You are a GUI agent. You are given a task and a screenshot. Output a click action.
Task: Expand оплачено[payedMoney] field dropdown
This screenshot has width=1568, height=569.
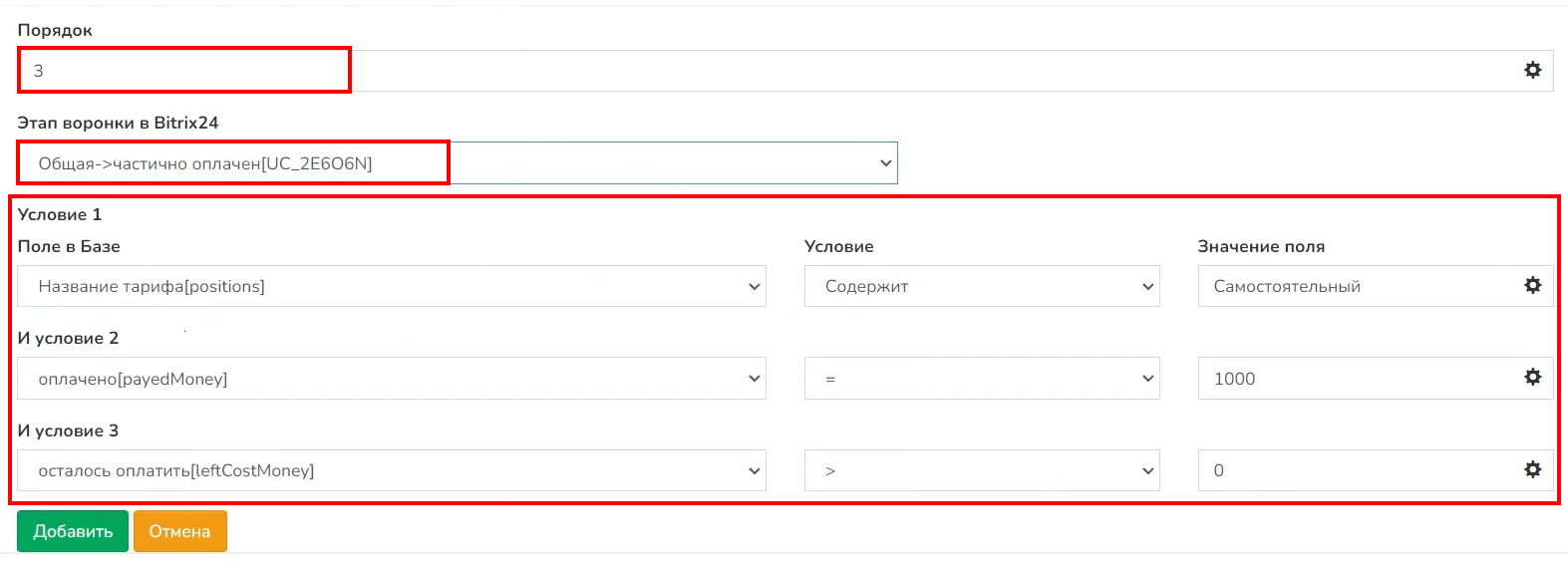point(391,379)
